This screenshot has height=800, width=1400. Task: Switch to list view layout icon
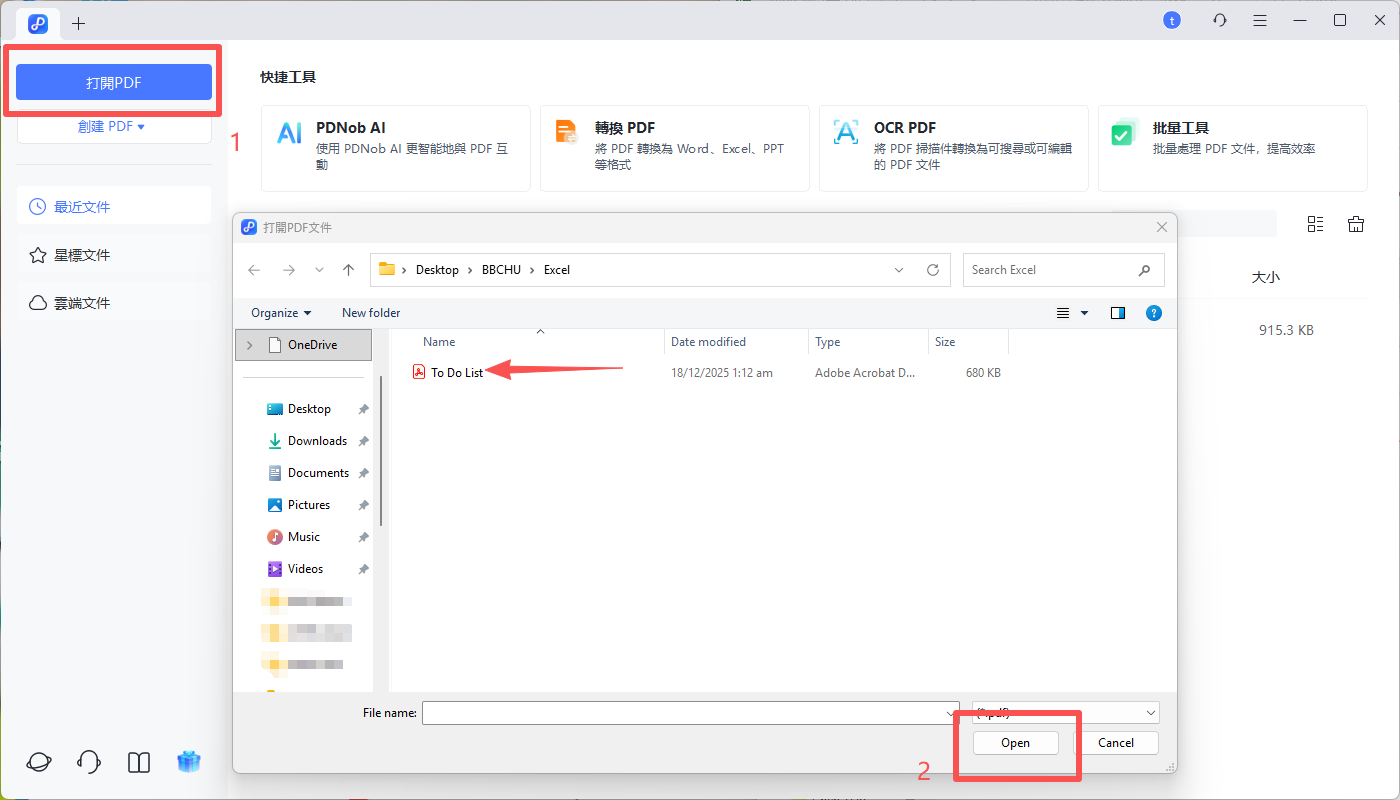pos(1316,224)
